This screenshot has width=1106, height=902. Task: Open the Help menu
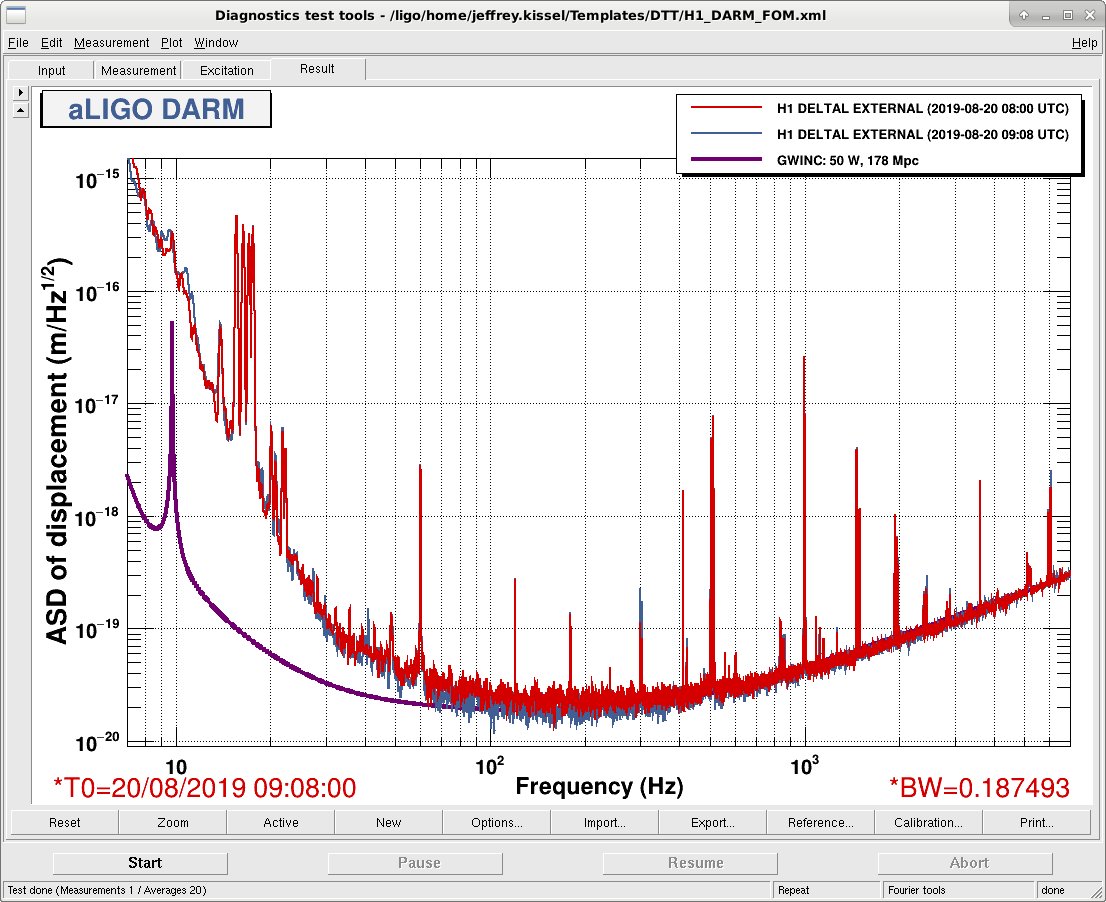[x=1084, y=42]
